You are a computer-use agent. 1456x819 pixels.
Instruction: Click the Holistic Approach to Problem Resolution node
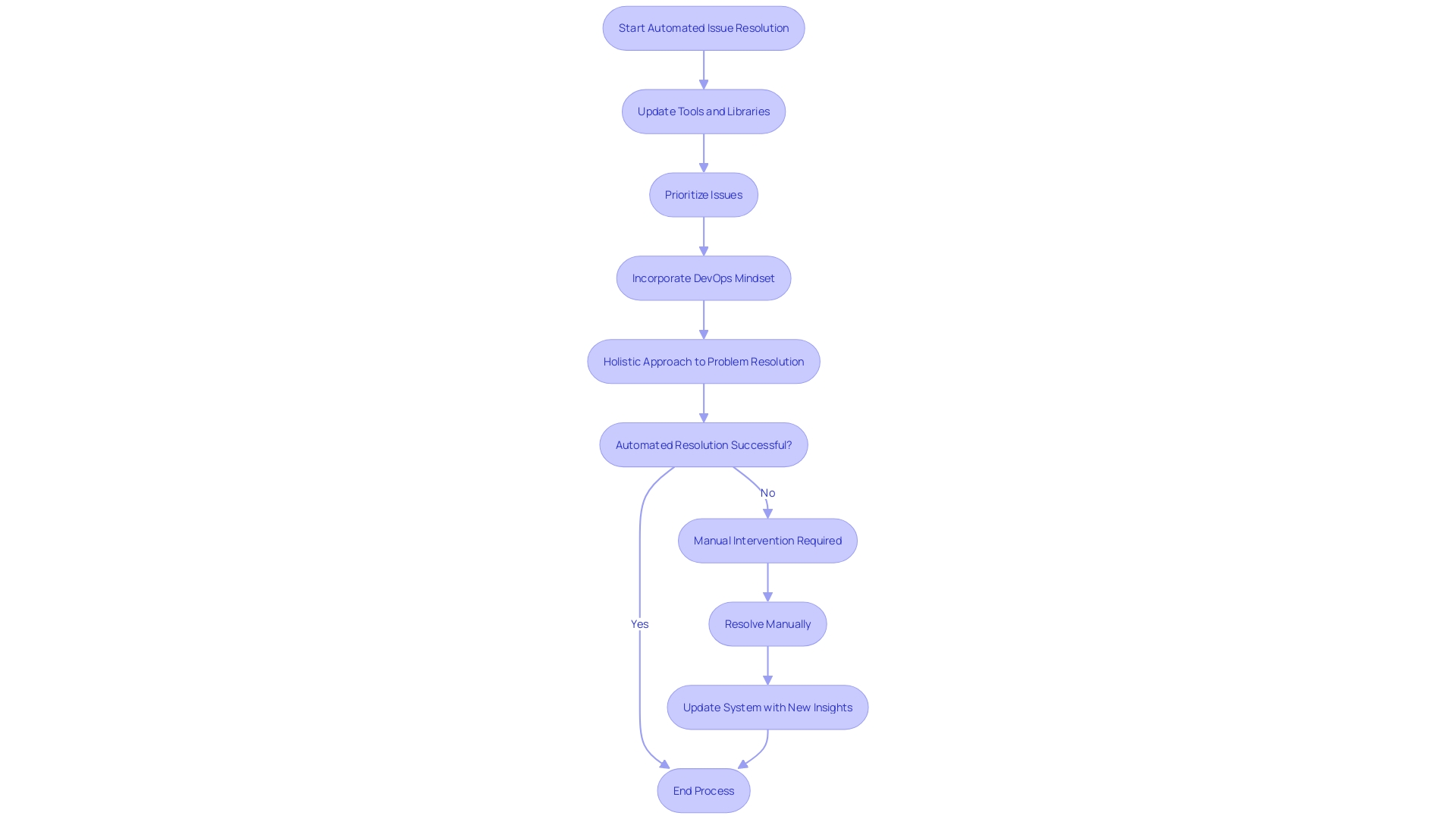coord(704,361)
